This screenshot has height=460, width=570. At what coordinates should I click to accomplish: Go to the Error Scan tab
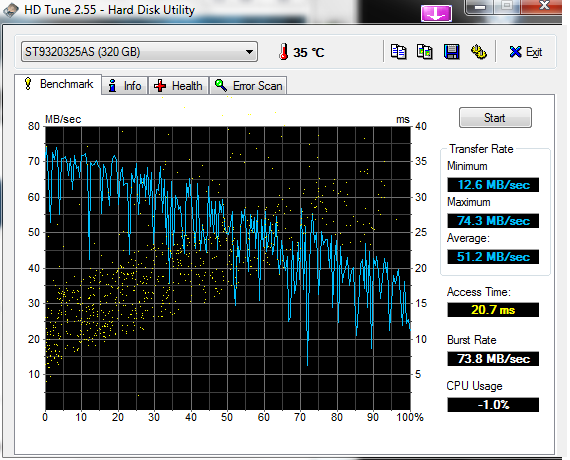click(x=248, y=86)
